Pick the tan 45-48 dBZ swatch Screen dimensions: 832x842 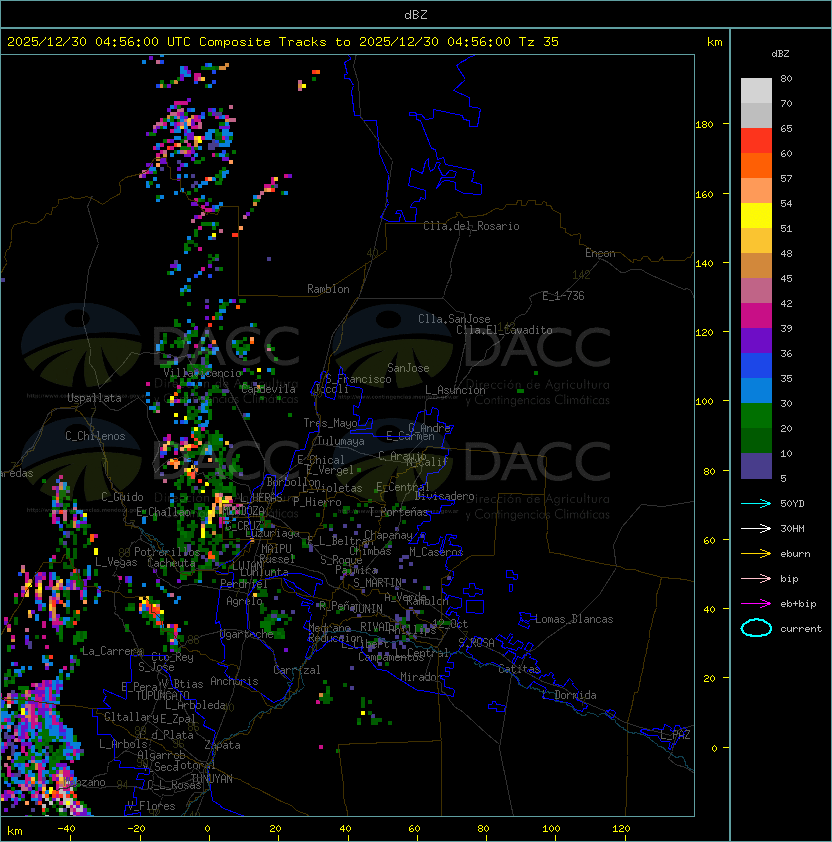(x=756, y=265)
